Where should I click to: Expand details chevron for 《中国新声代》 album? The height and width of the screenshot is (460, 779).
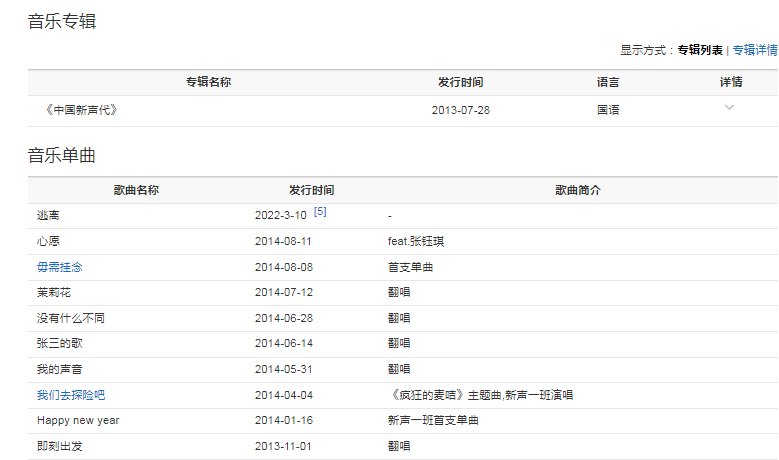click(x=729, y=108)
